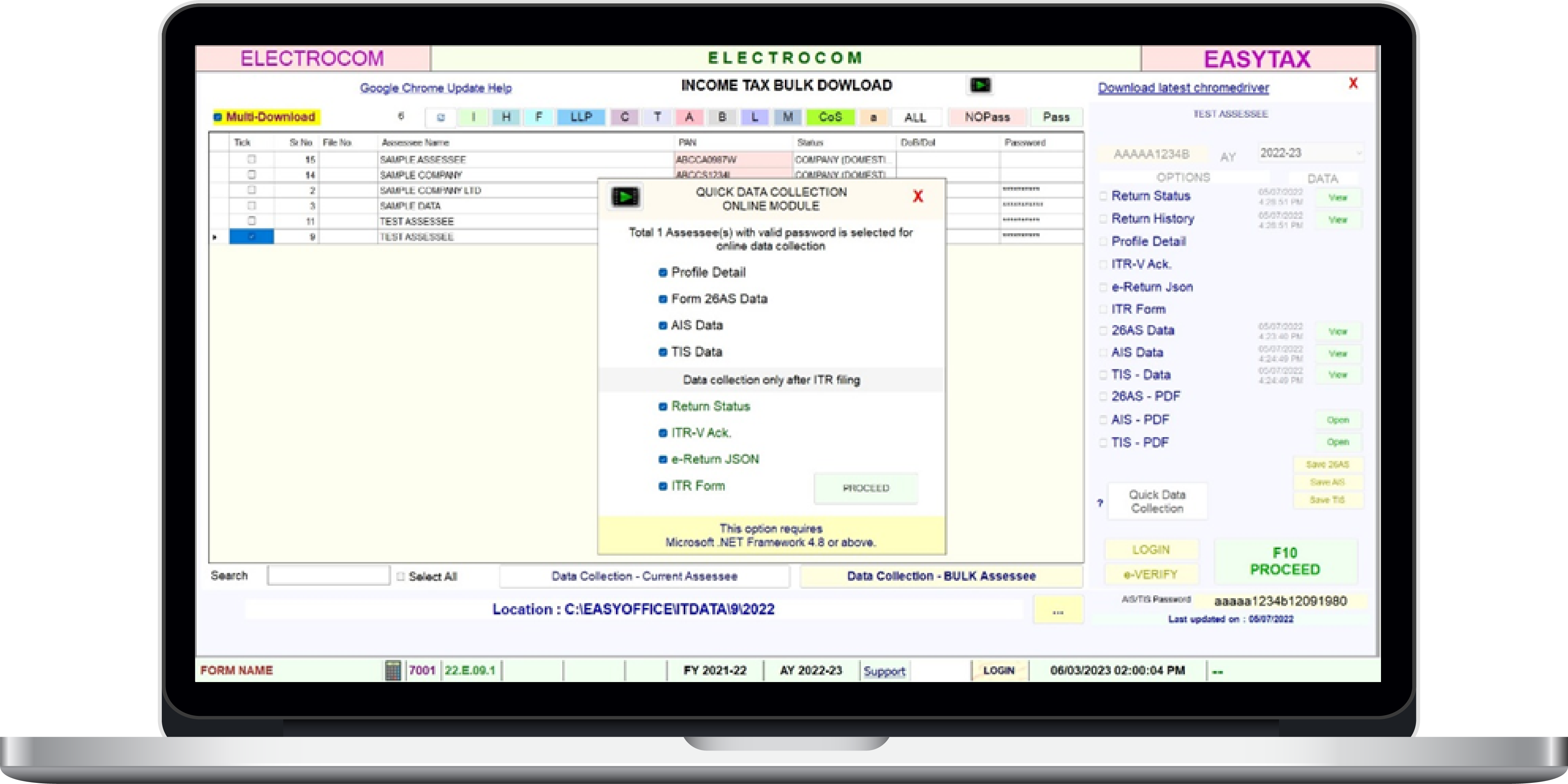Untick the selected TEST ASSESSEE row 9 checkbox

click(x=251, y=237)
